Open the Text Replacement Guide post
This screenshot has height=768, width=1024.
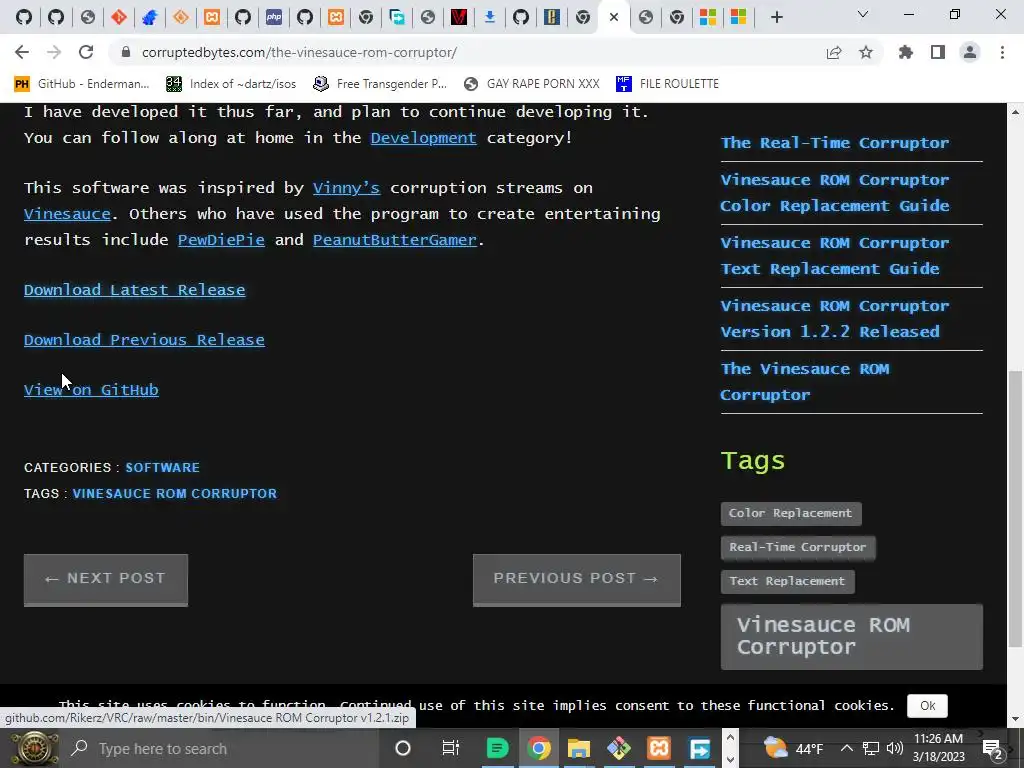(x=835, y=256)
